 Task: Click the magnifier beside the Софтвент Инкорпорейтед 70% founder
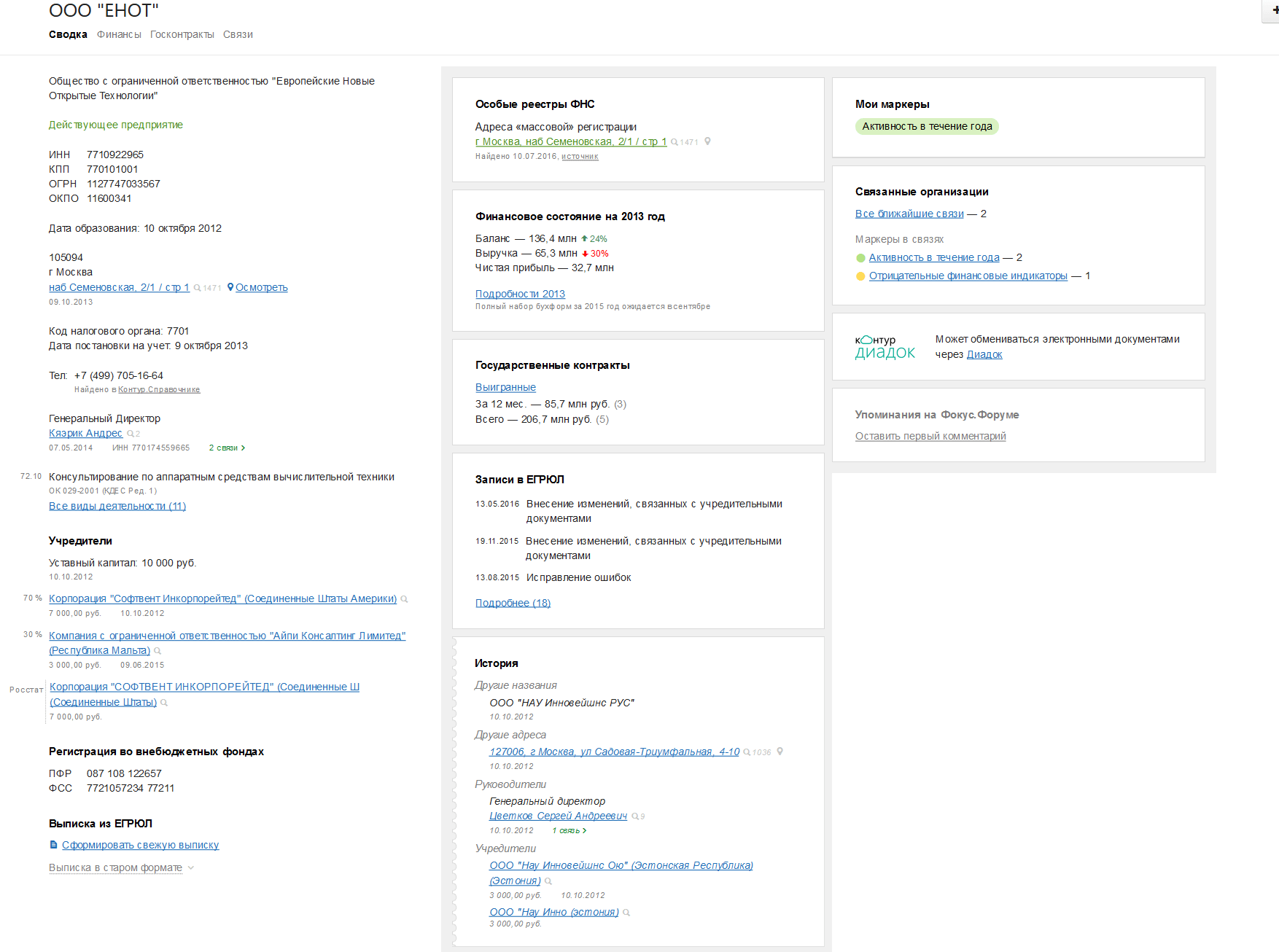tap(404, 599)
